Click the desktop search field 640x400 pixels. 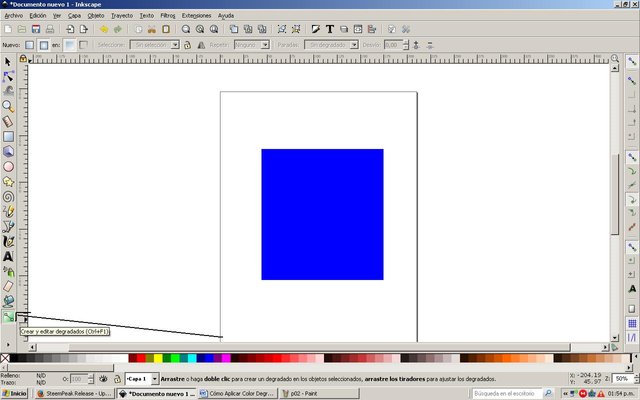[x=507, y=393]
